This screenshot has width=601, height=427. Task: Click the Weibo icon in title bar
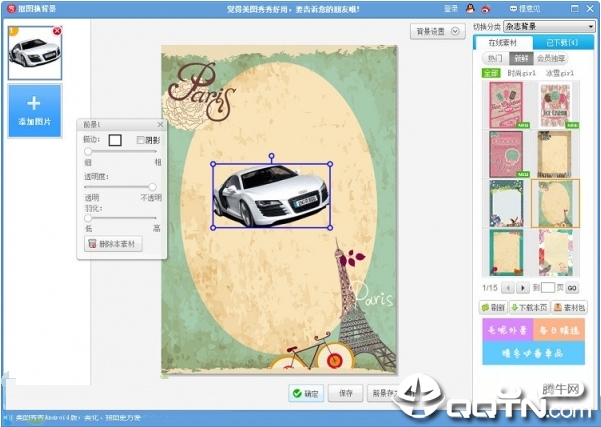coord(485,8)
